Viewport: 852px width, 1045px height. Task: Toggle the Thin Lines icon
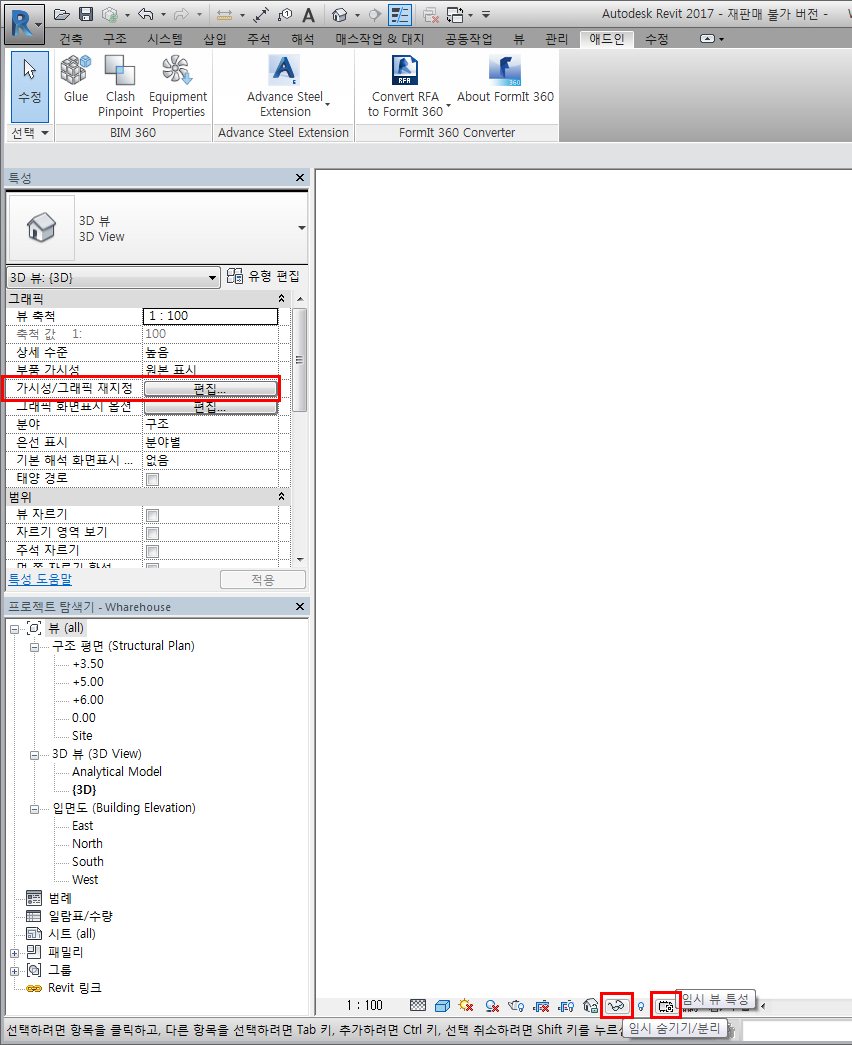pyautogui.click(x=399, y=14)
